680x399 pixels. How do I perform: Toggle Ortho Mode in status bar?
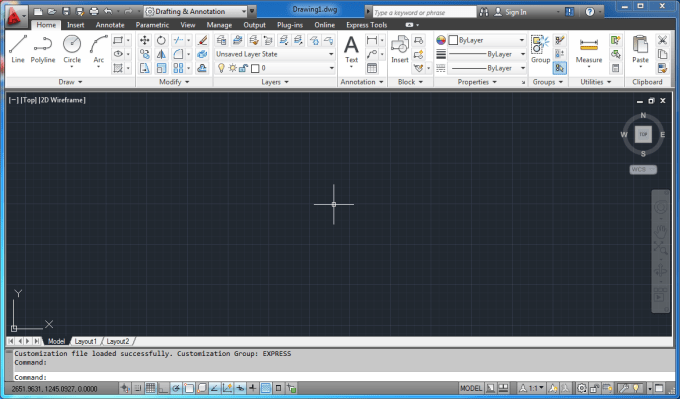click(x=163, y=388)
